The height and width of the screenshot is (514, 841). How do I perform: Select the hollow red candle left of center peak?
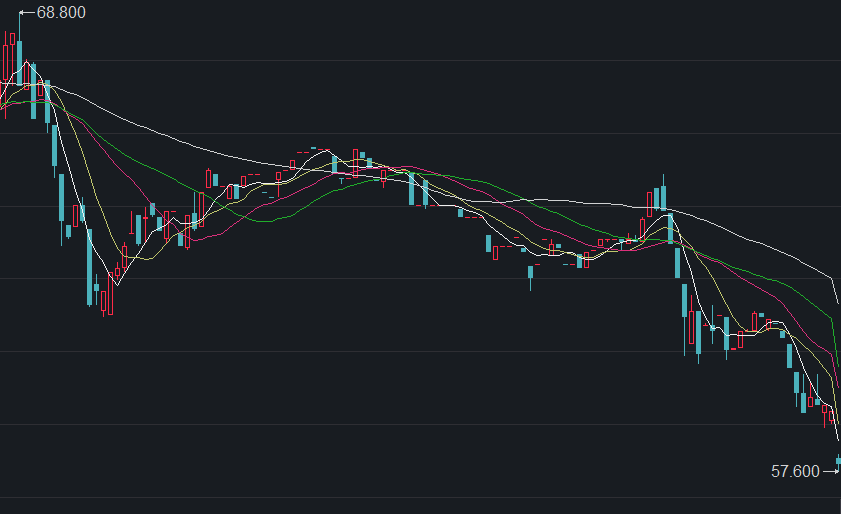[x=209, y=179]
